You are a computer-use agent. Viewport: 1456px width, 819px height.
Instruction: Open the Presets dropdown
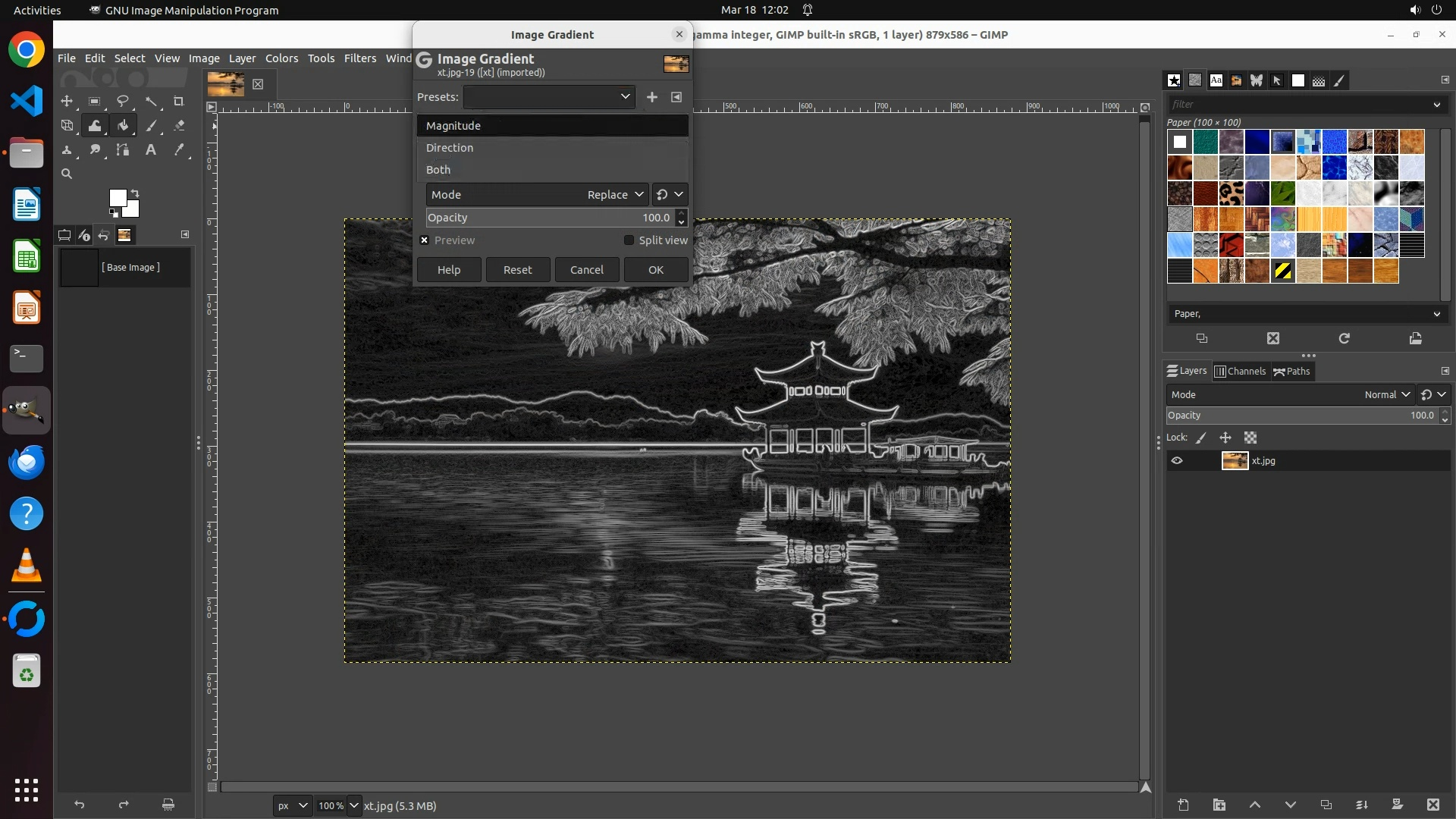[550, 97]
